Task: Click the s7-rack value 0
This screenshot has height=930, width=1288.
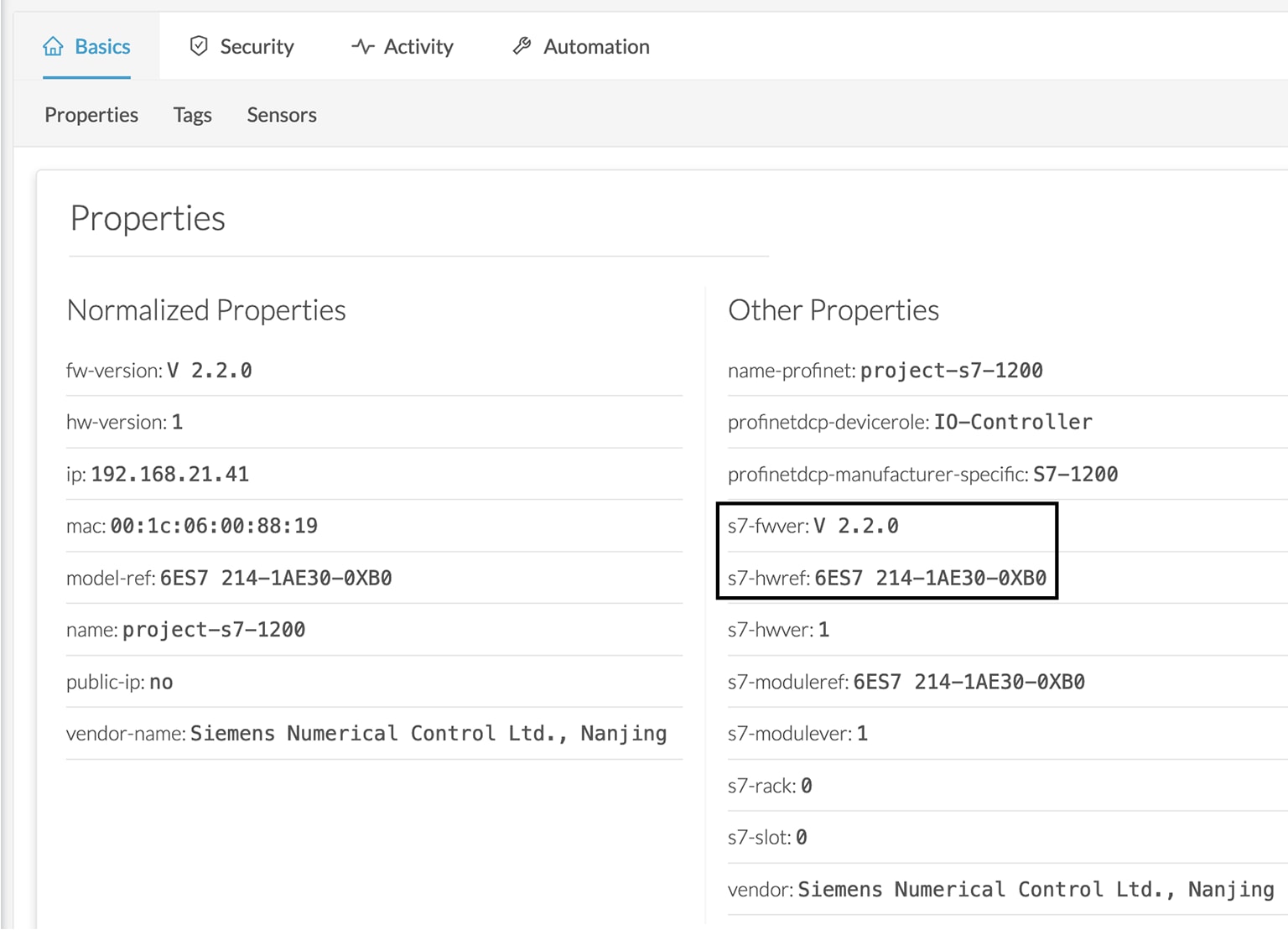Action: click(806, 787)
